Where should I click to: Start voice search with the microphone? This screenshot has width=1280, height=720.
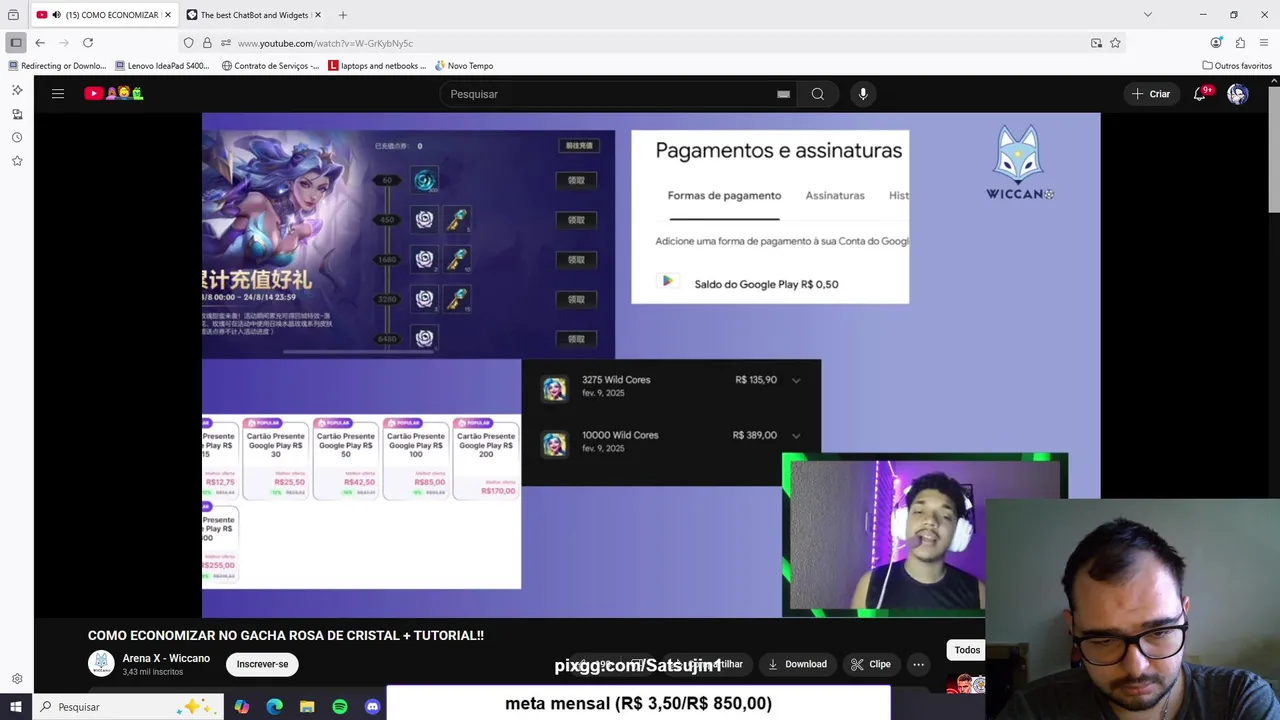(863, 94)
